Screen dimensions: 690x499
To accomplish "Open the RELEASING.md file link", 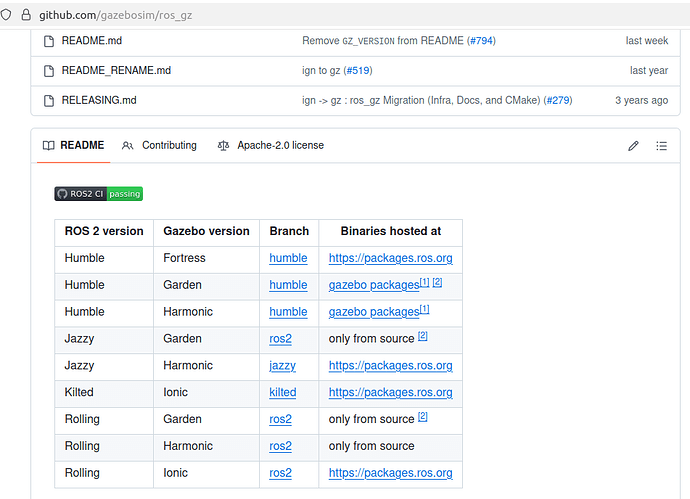I will coord(99,100).
